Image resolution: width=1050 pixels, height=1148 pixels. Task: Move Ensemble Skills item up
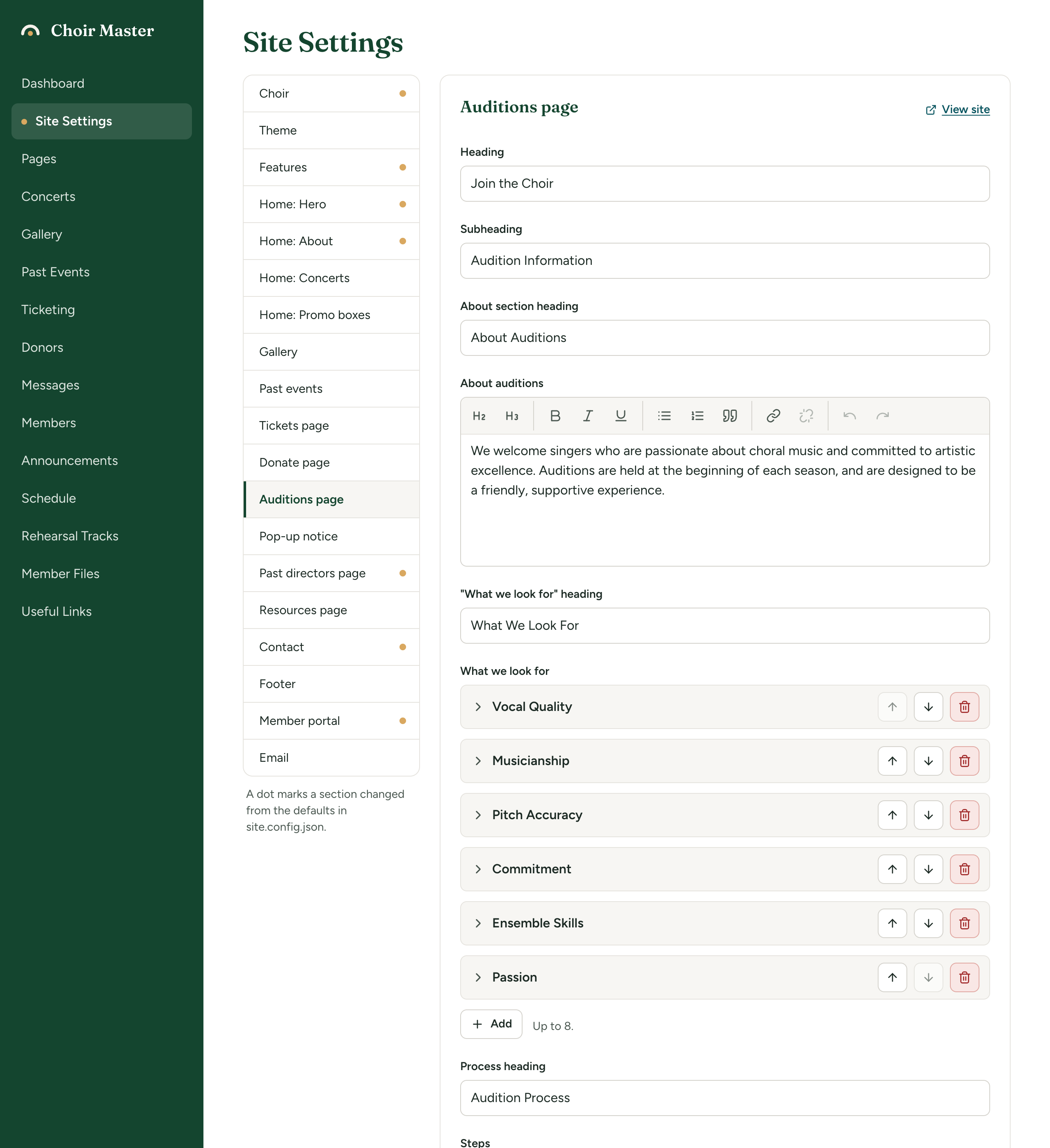click(x=893, y=923)
